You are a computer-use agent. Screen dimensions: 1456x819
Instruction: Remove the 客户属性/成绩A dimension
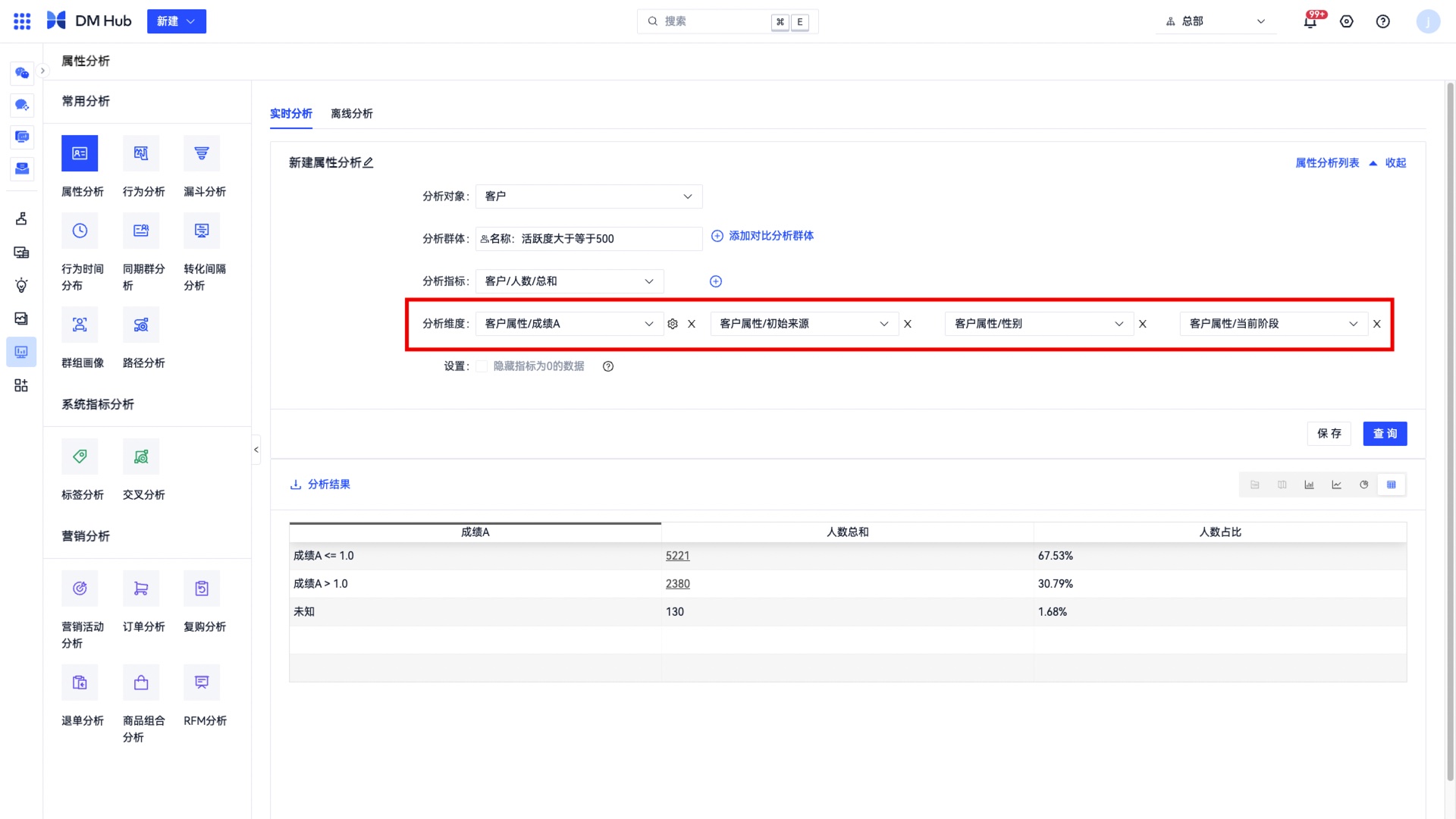click(692, 324)
